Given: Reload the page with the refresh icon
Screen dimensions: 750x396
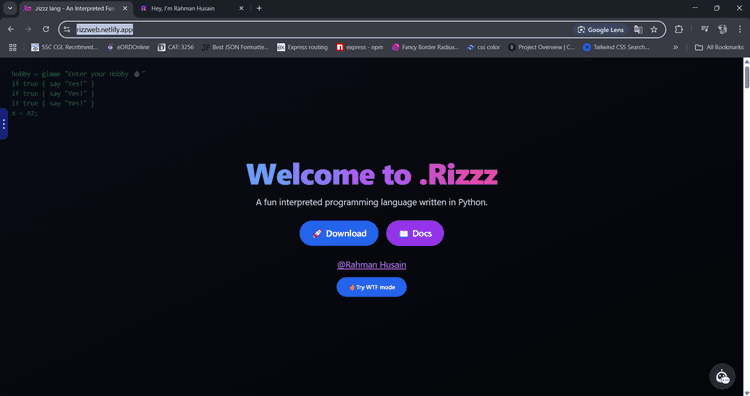Looking at the screenshot, I should 46,29.
